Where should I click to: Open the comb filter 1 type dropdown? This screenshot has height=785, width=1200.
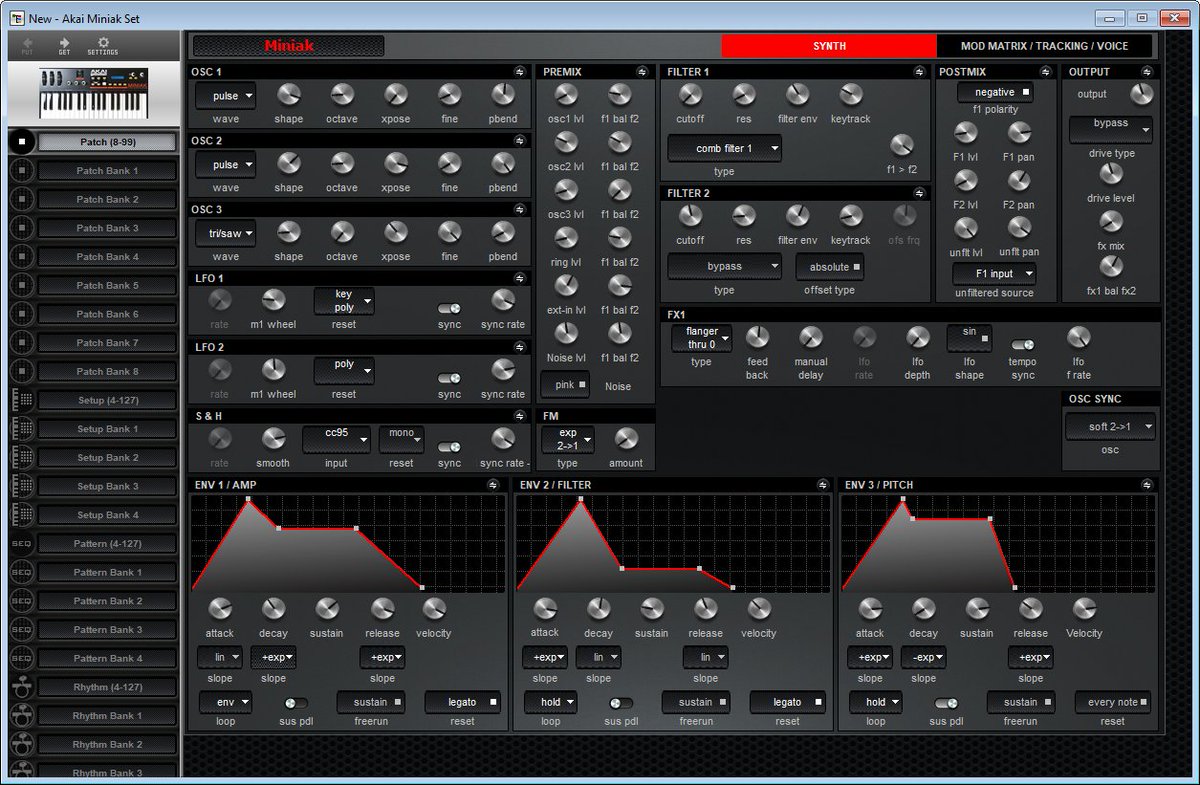click(x=725, y=149)
